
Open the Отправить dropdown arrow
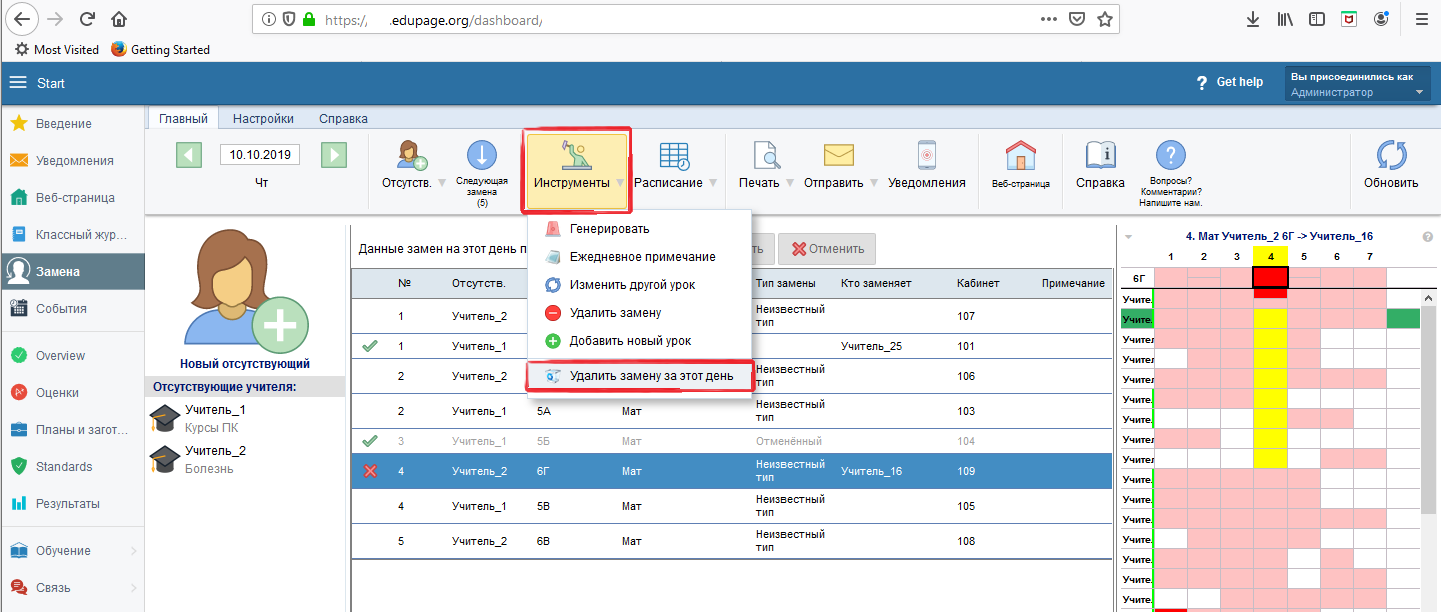[x=874, y=183]
